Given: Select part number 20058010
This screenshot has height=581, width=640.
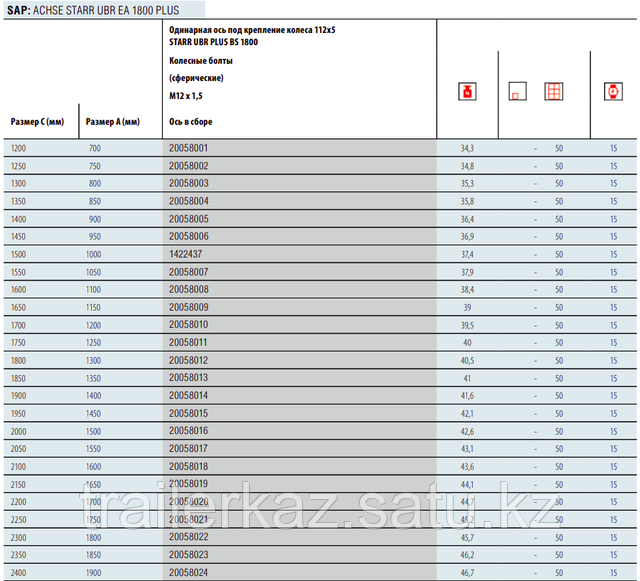Looking at the screenshot, I should [189, 325].
